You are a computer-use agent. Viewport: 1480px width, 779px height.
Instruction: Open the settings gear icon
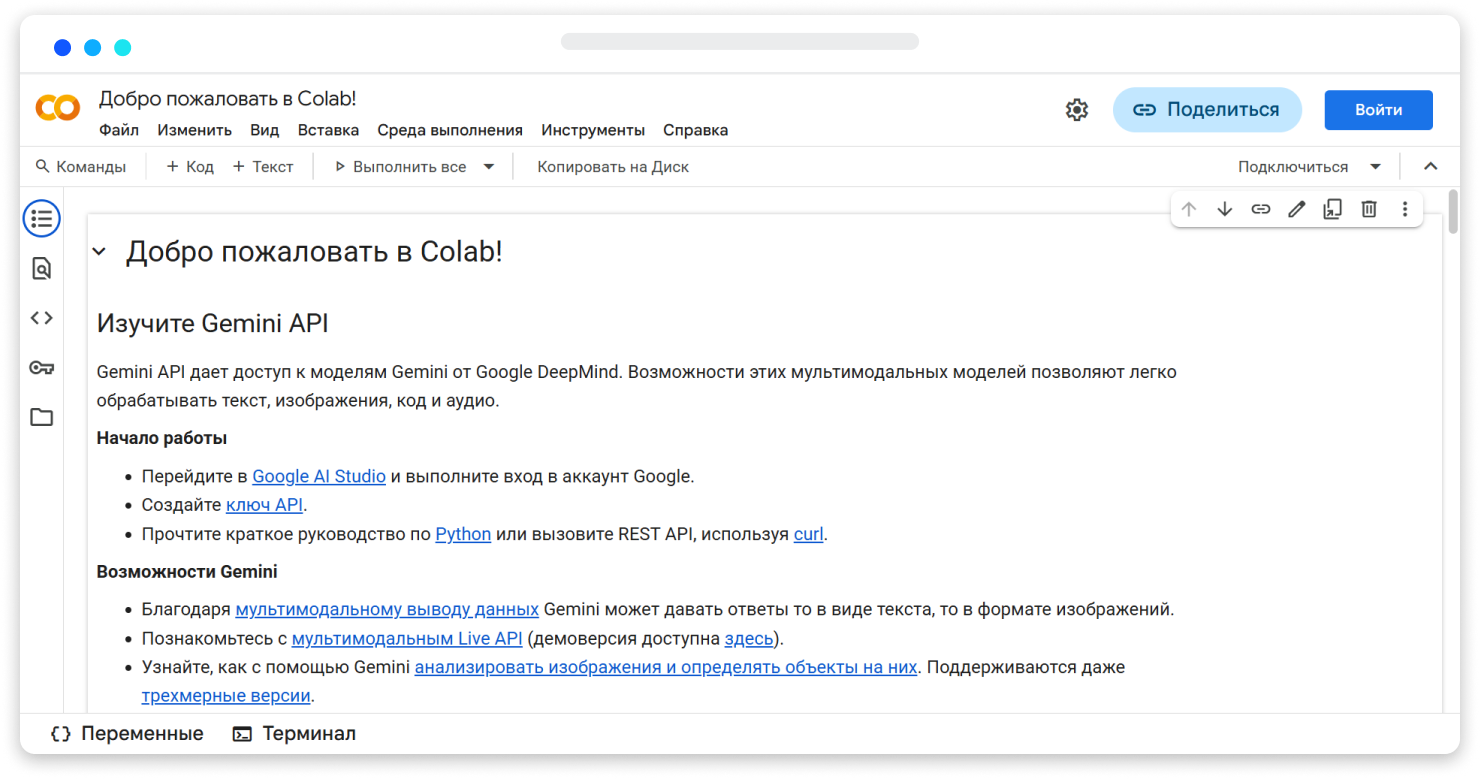(x=1077, y=110)
